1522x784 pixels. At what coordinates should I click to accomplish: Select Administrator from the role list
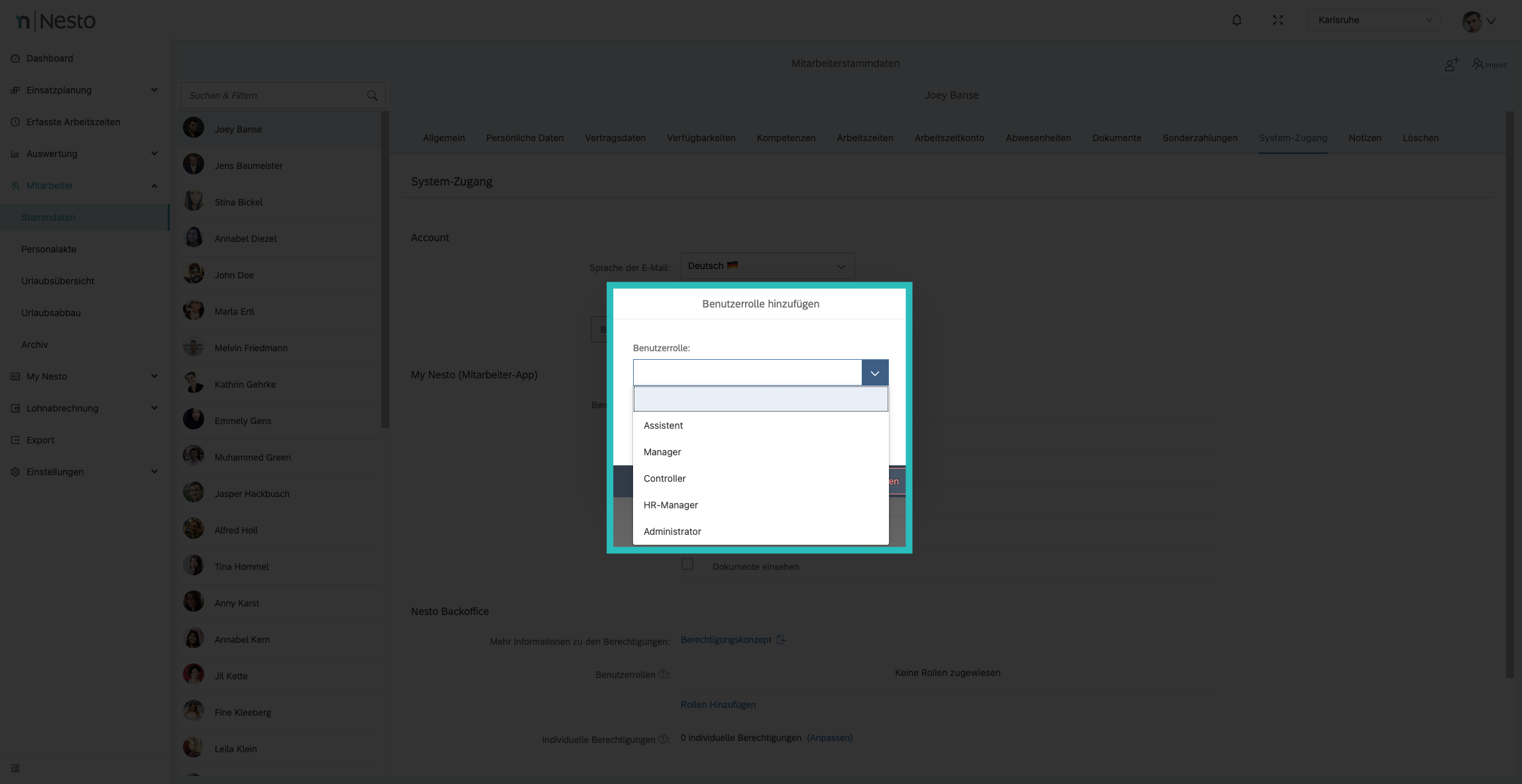672,532
